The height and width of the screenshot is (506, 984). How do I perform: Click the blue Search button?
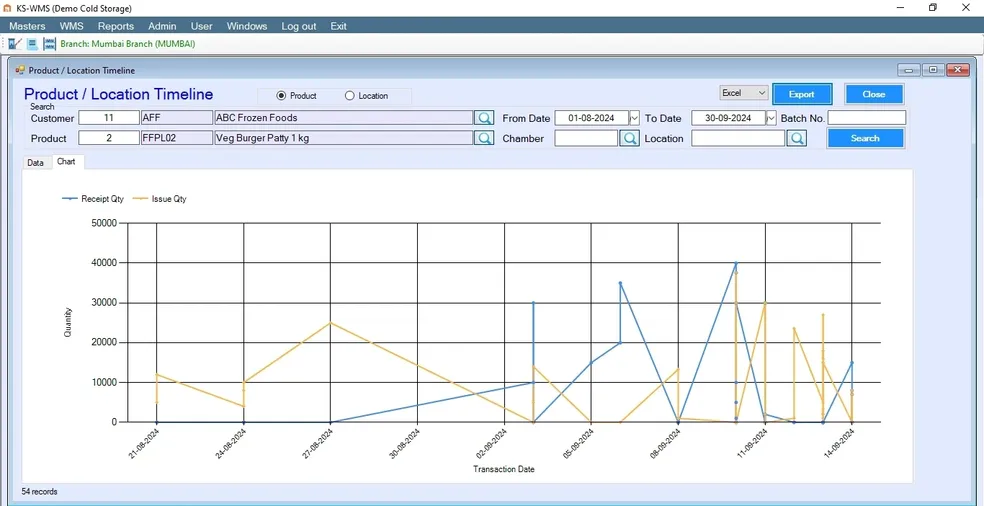point(865,138)
